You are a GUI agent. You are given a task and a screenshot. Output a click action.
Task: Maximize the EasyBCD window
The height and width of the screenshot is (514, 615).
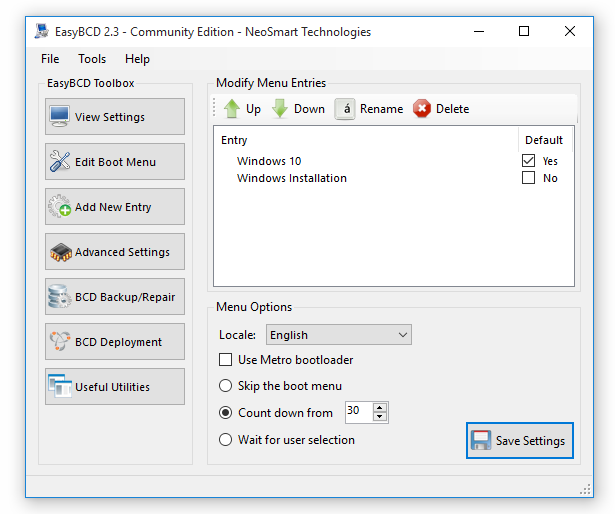(524, 31)
